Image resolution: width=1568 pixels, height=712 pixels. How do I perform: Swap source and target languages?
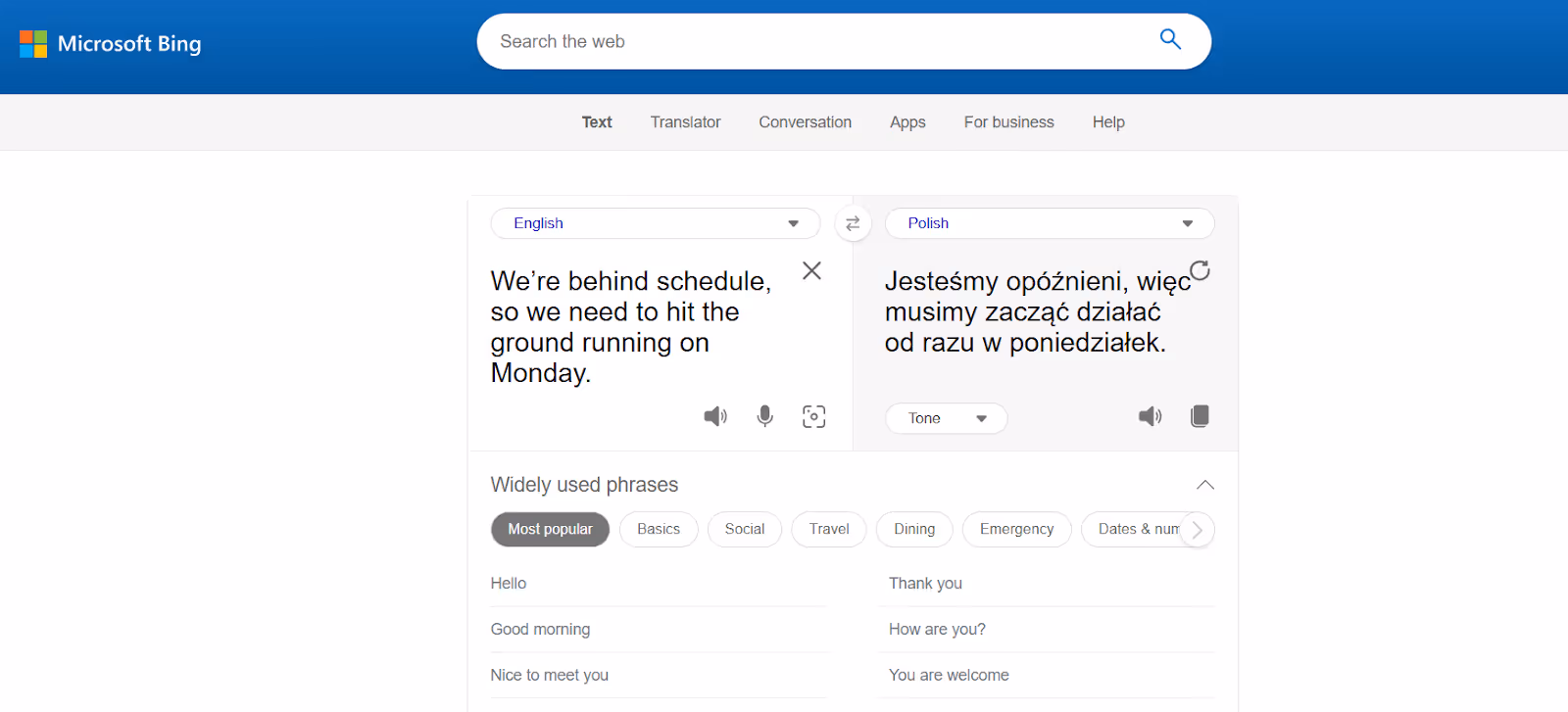point(853,223)
